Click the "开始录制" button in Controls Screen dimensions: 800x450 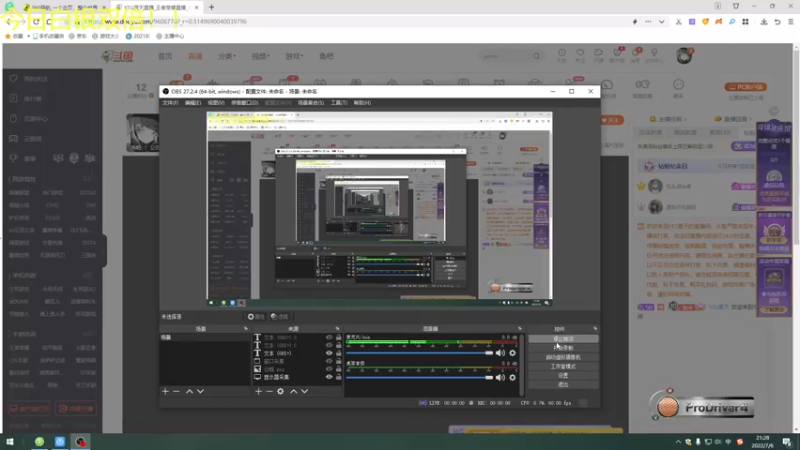point(563,348)
